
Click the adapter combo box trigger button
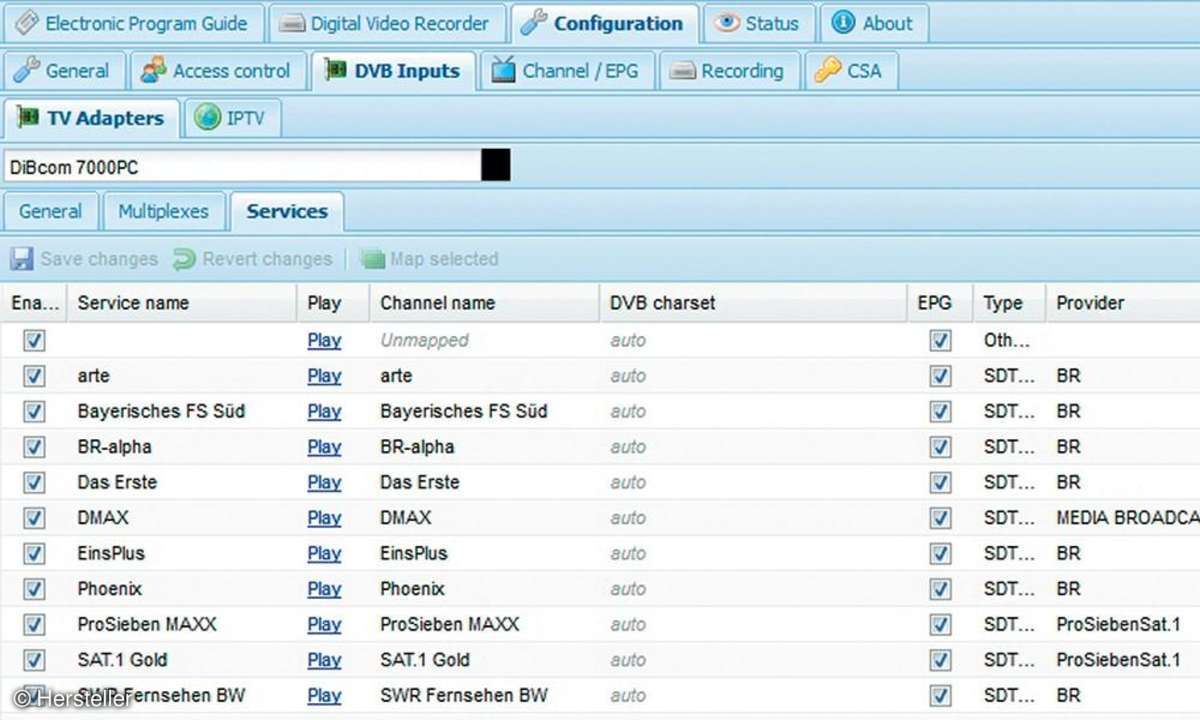point(496,166)
